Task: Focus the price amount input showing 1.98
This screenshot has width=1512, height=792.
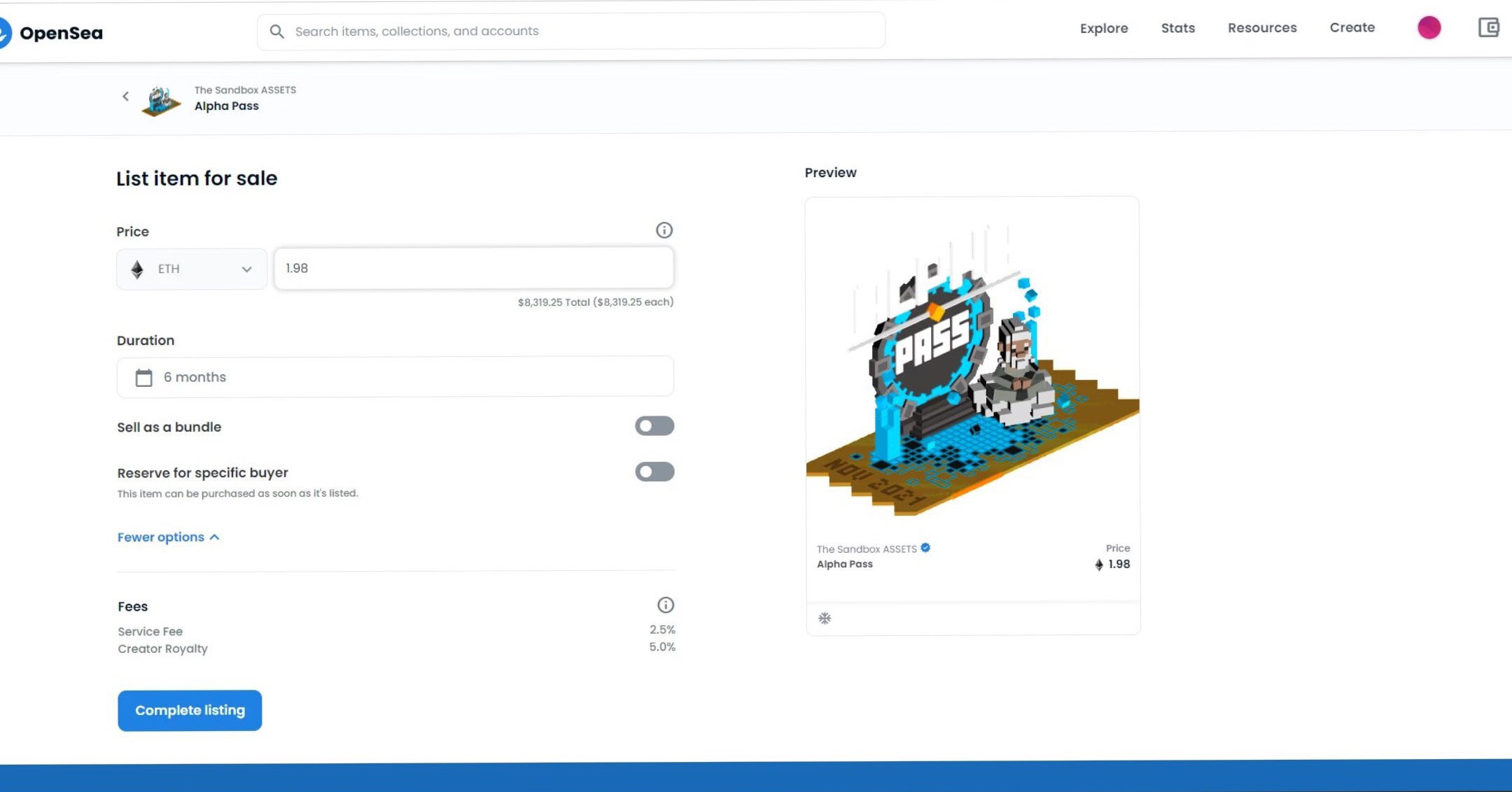Action: click(474, 268)
